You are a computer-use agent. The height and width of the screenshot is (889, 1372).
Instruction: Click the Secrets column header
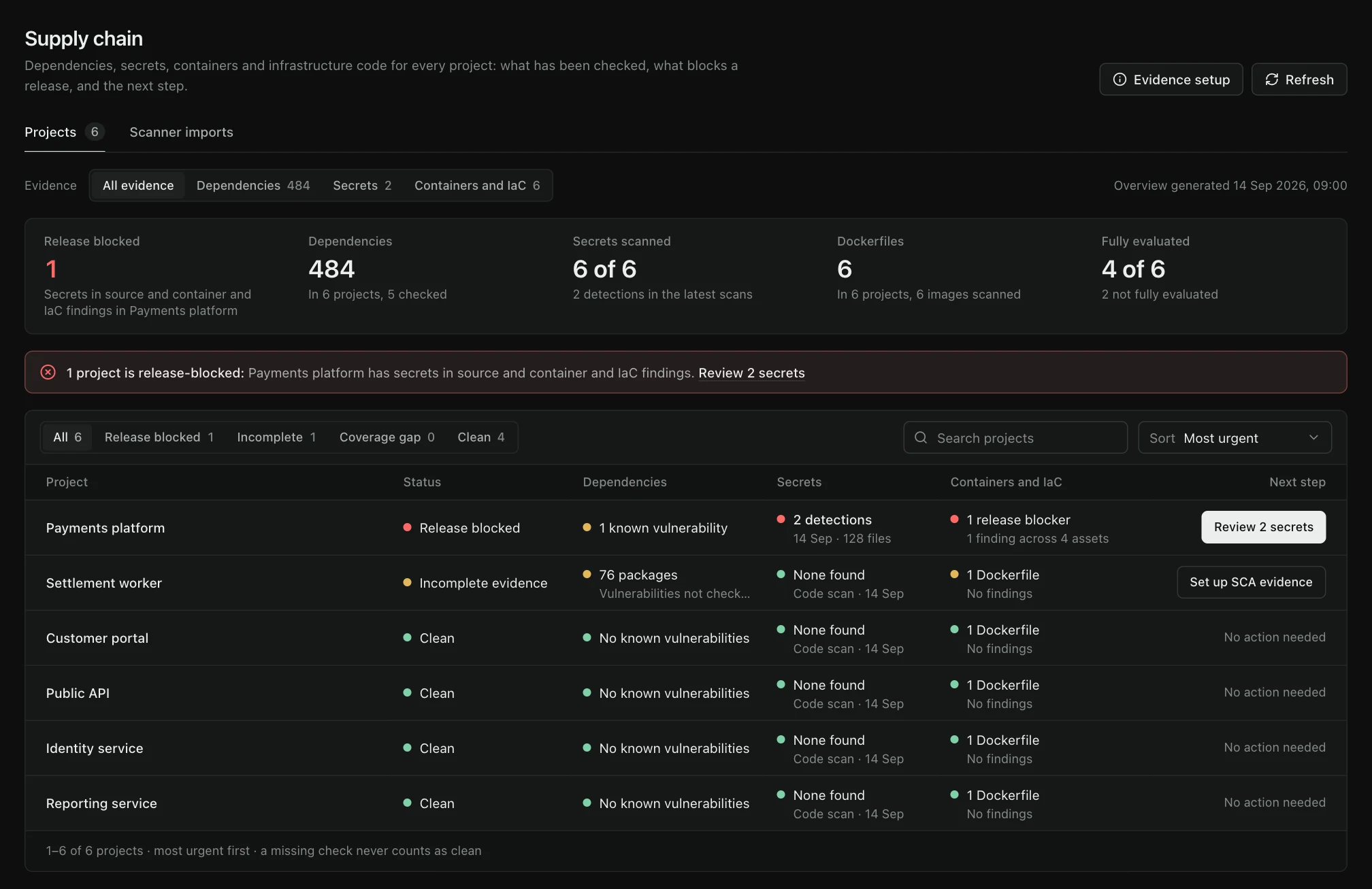click(799, 482)
